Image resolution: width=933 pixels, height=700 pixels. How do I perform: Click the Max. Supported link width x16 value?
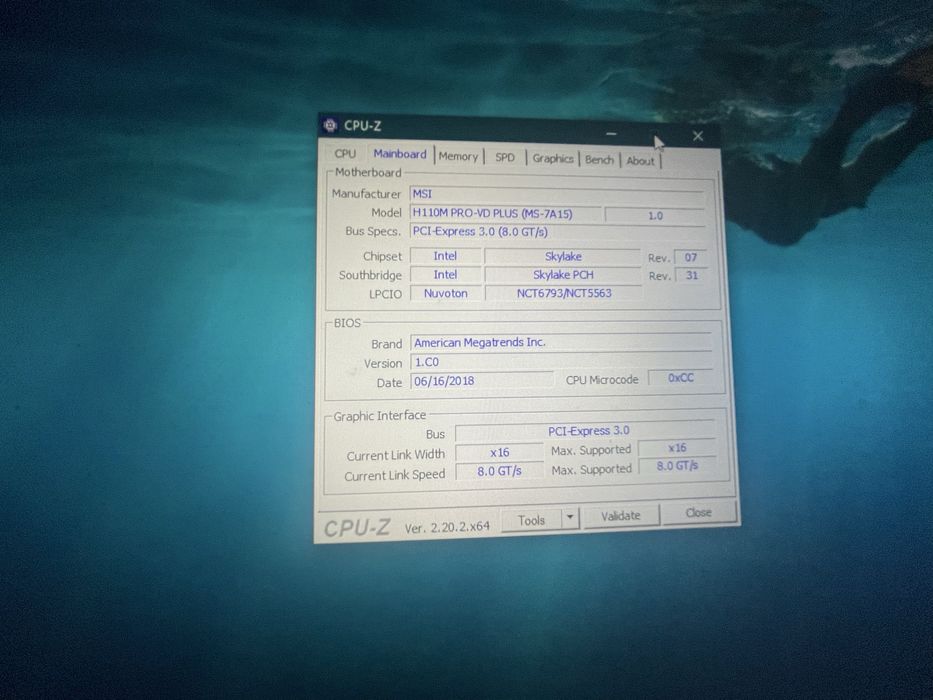point(677,448)
